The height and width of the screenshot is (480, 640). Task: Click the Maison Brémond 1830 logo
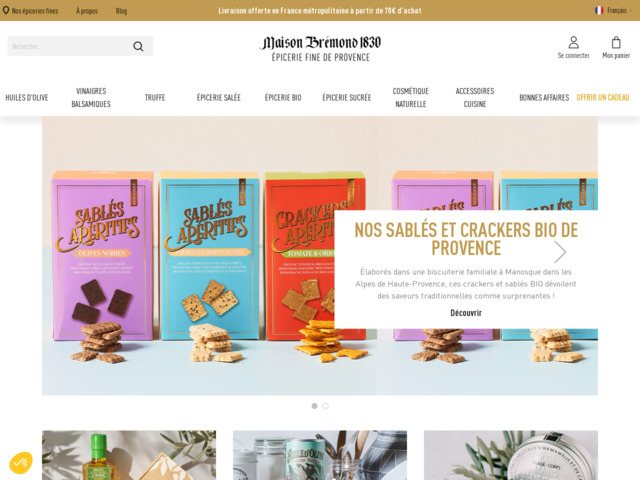[320, 49]
